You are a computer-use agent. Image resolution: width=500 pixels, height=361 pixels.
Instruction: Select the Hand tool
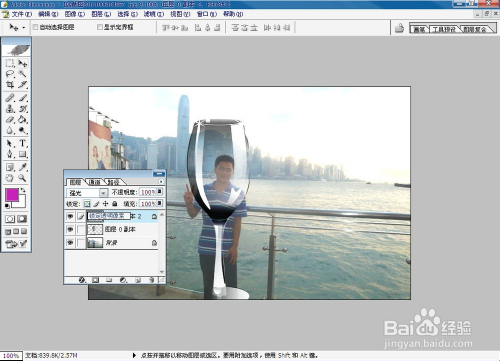pos(10,178)
